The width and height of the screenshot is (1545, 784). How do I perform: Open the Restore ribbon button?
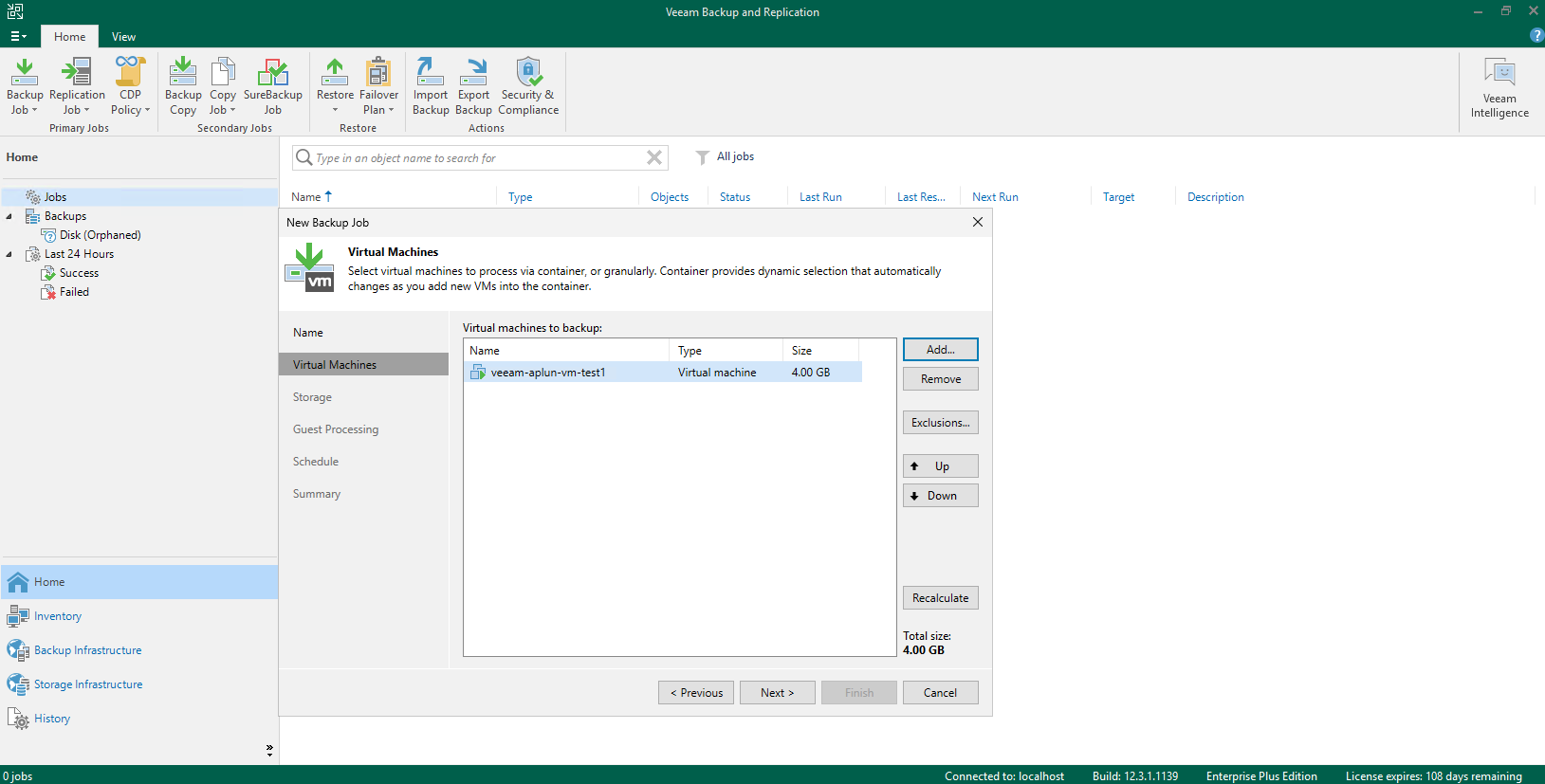click(x=335, y=86)
